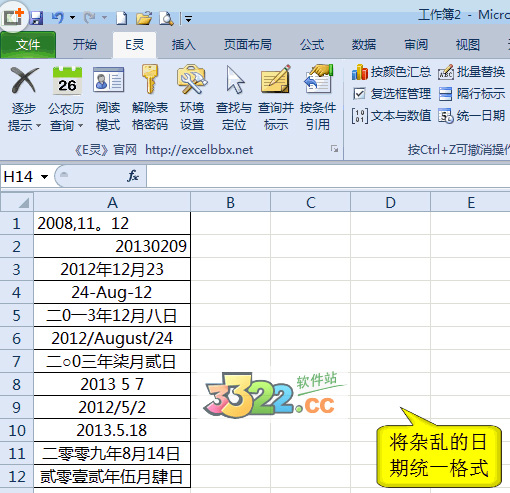Click 按颜色汇总 chart button

pos(391,72)
